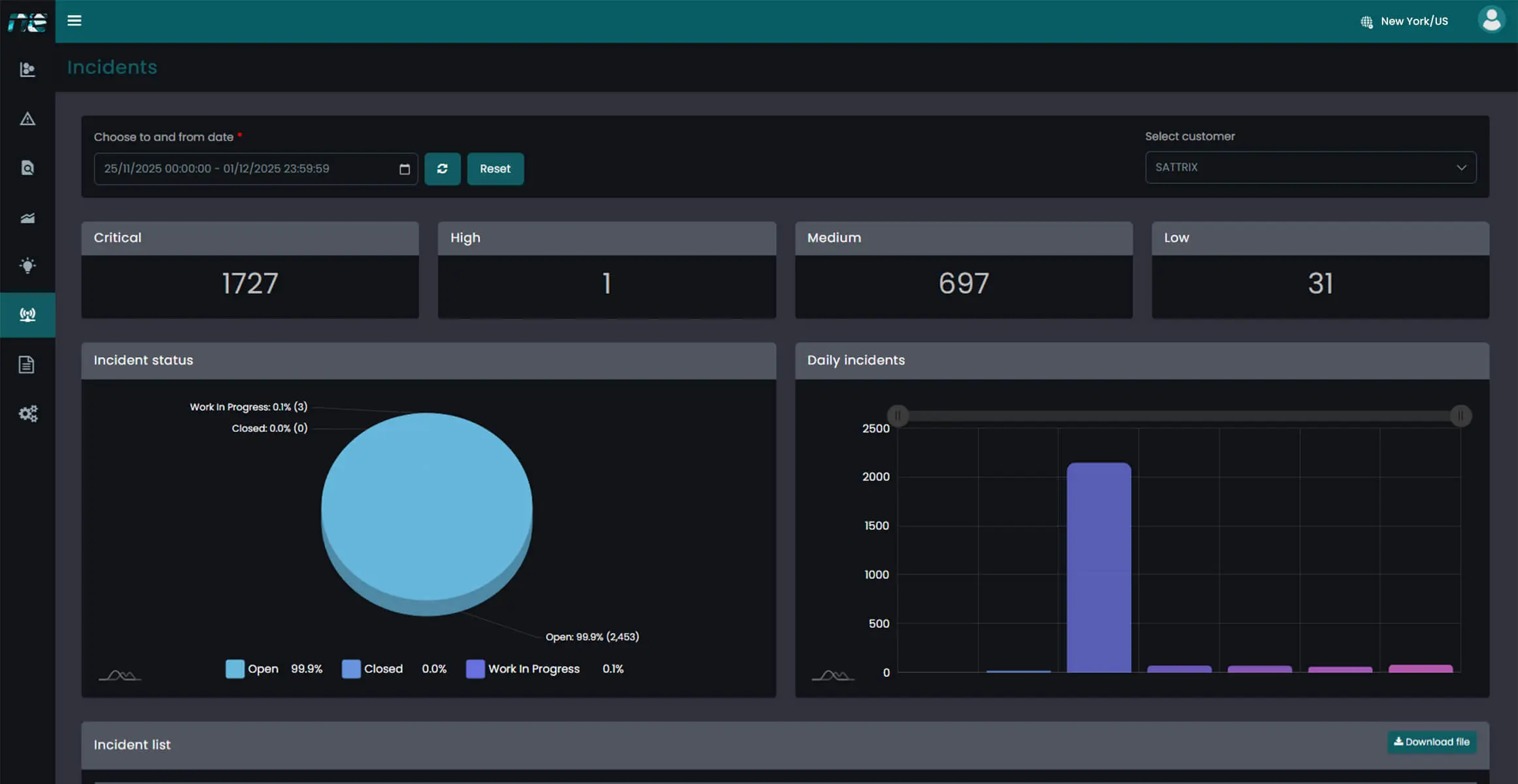
Task: Expand the Select customer SATTRIX dropdown
Action: (x=1310, y=167)
